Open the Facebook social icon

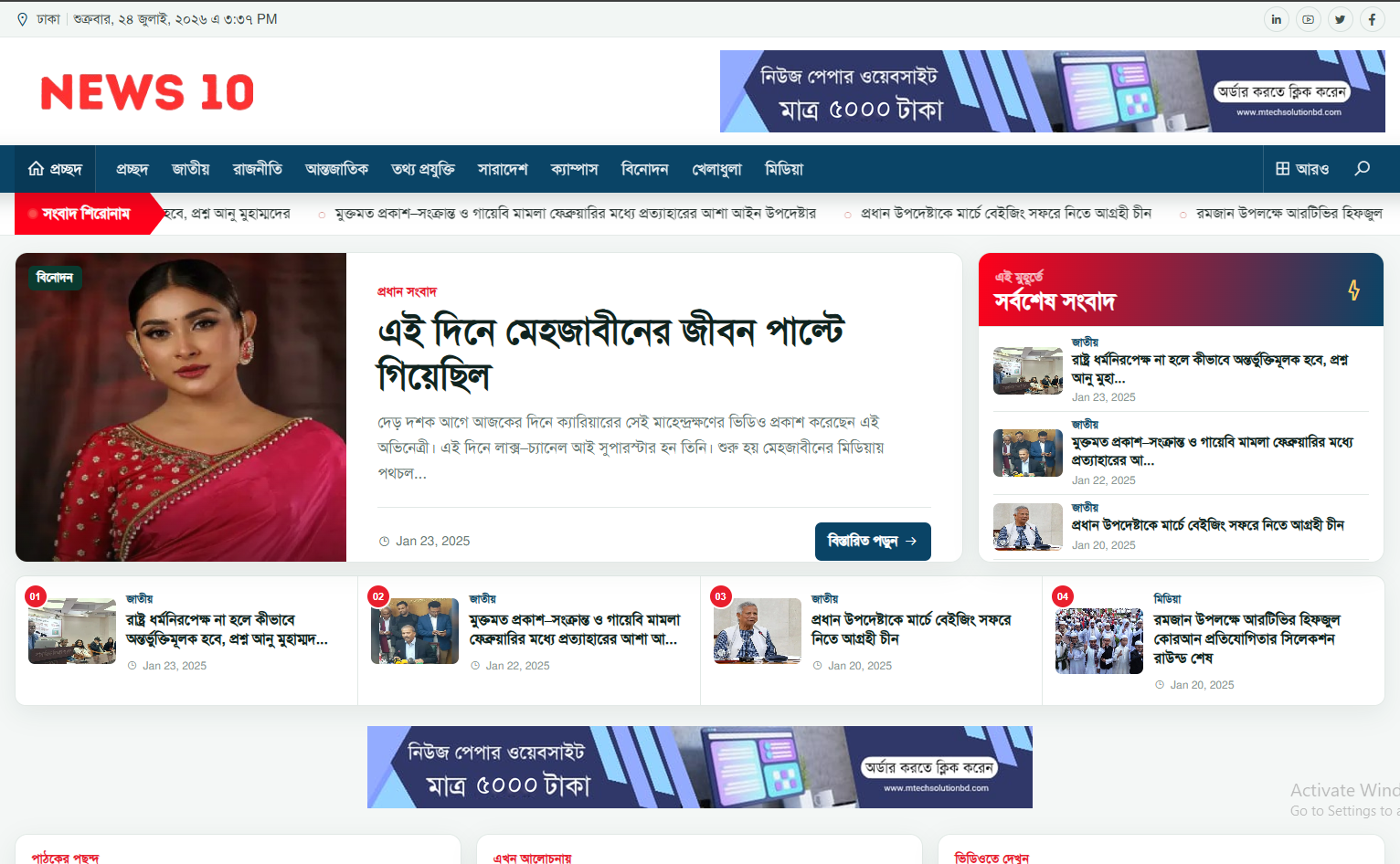pos(1373,19)
